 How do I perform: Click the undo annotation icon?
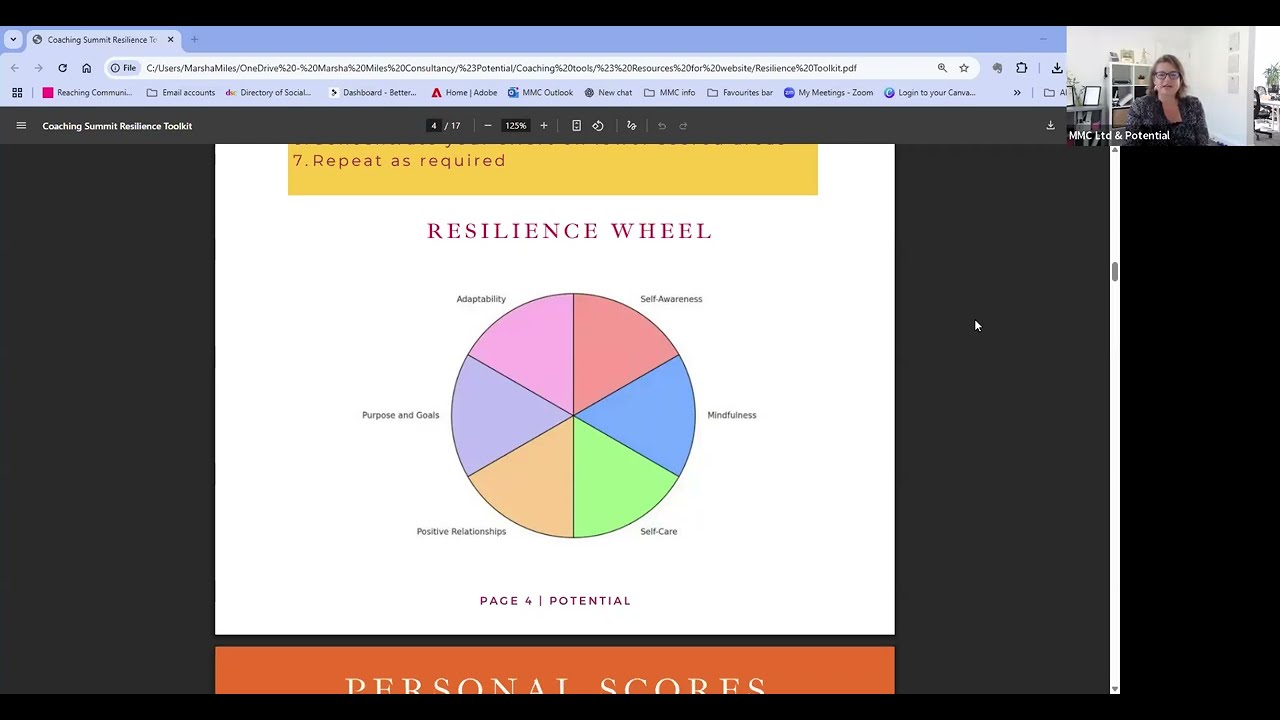pyautogui.click(x=662, y=126)
